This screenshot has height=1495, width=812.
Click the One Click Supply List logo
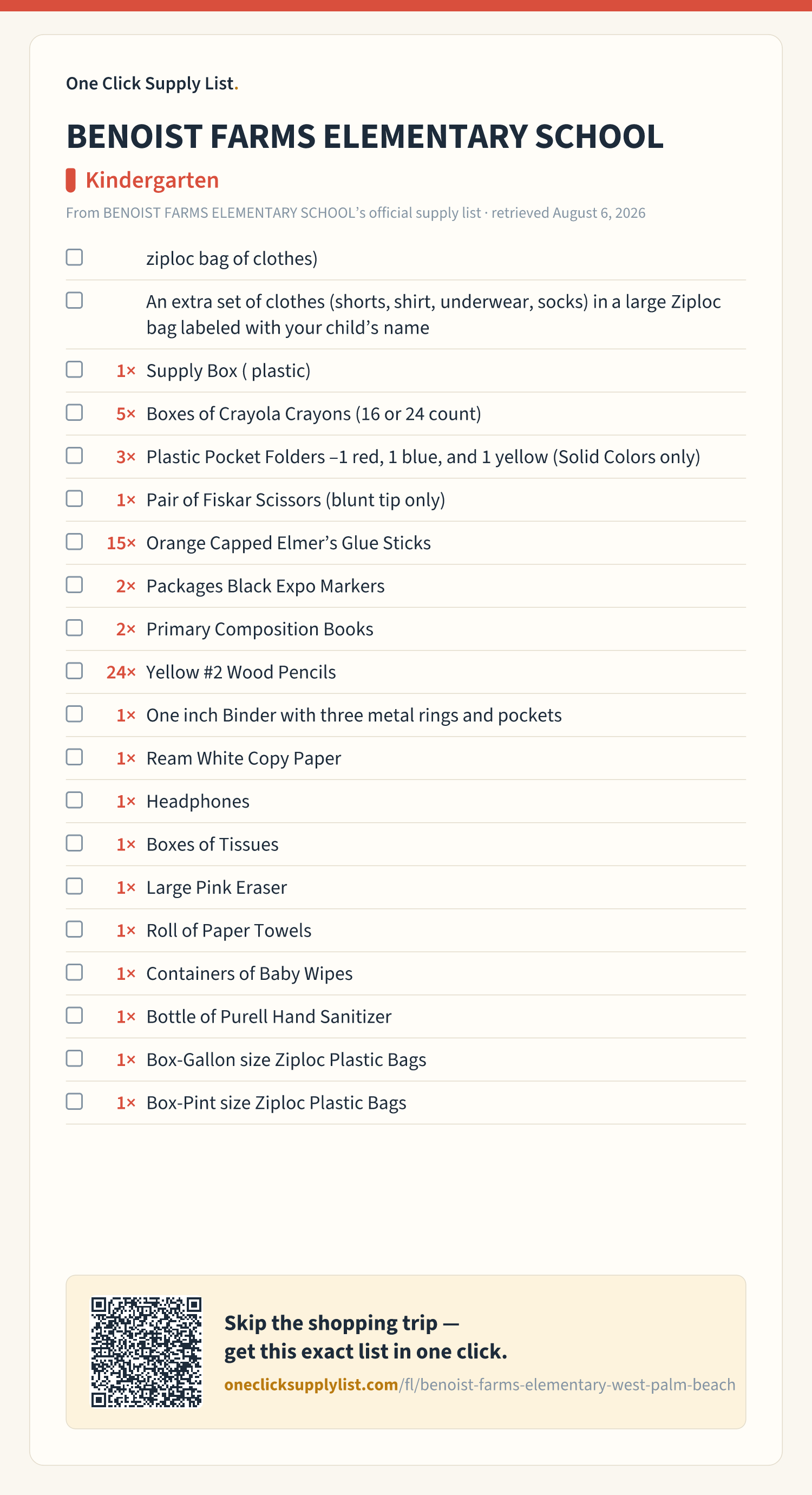coord(152,83)
